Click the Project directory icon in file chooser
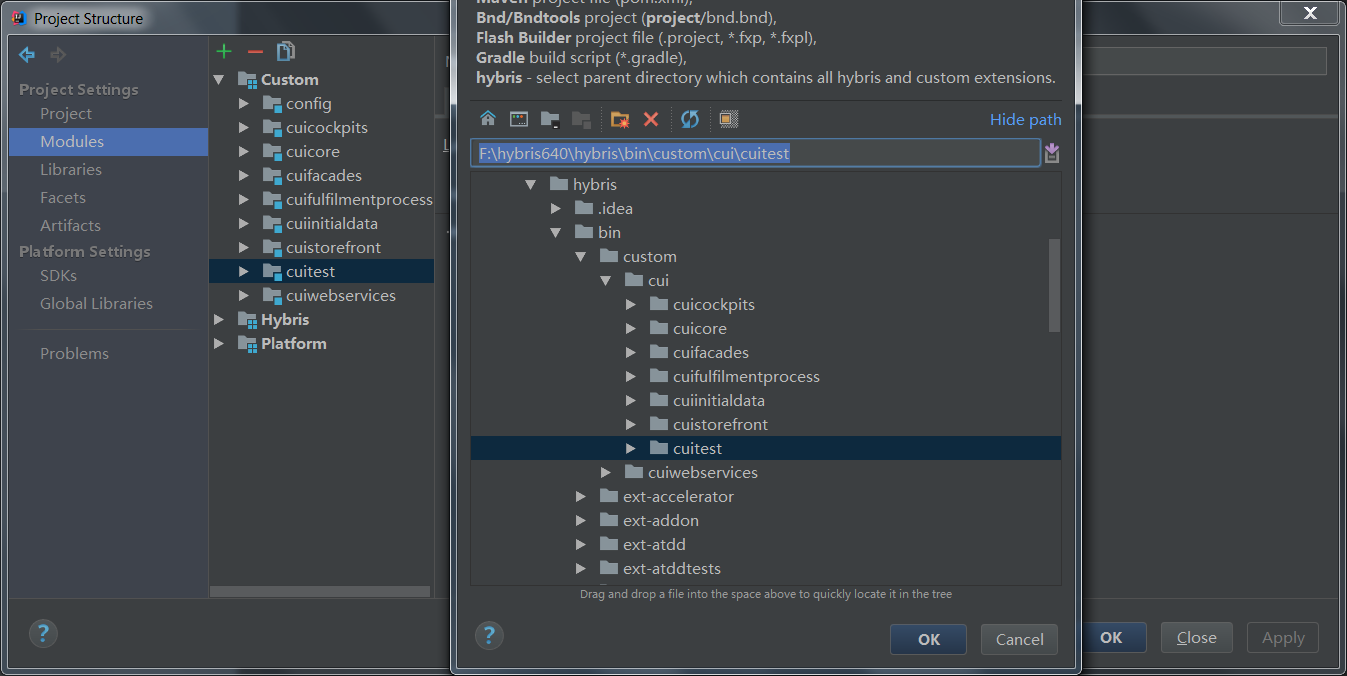The height and width of the screenshot is (676, 1347). tap(550, 119)
